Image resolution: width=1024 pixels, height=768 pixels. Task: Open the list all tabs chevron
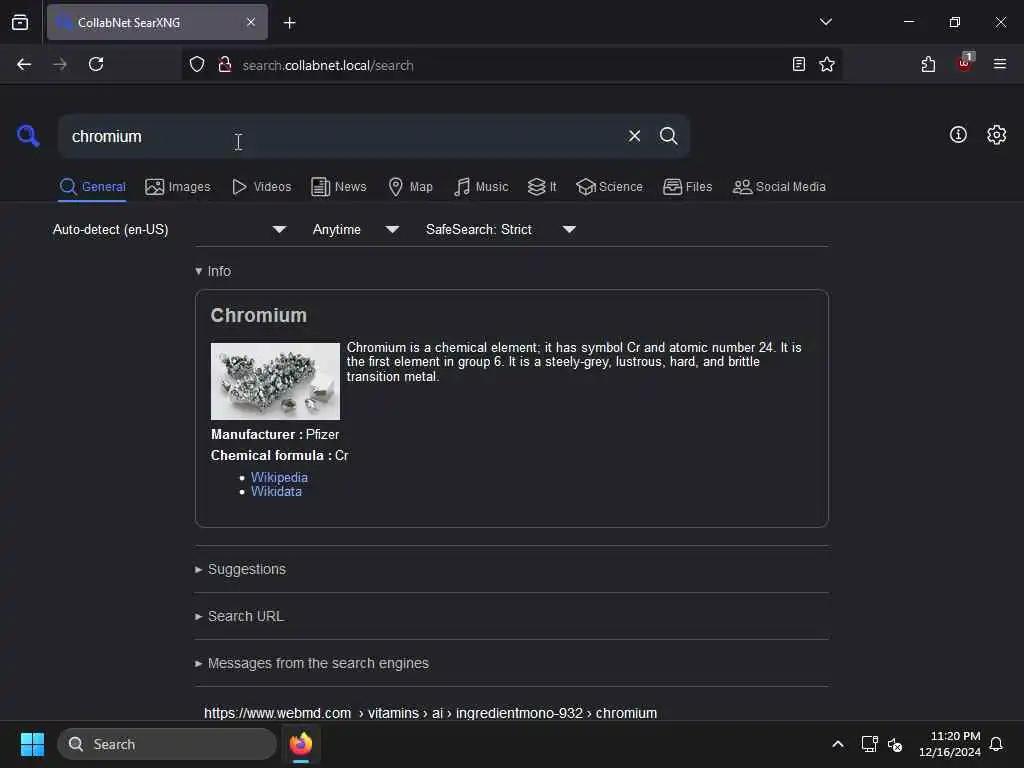point(825,22)
